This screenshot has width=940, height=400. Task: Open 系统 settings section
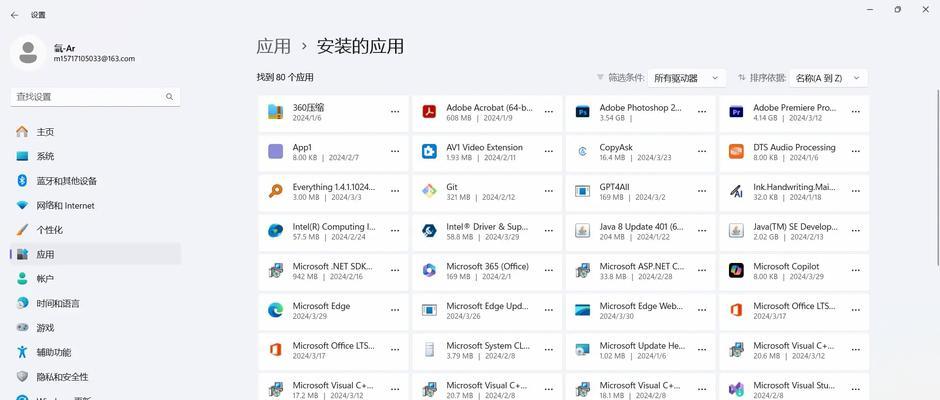pos(95,157)
